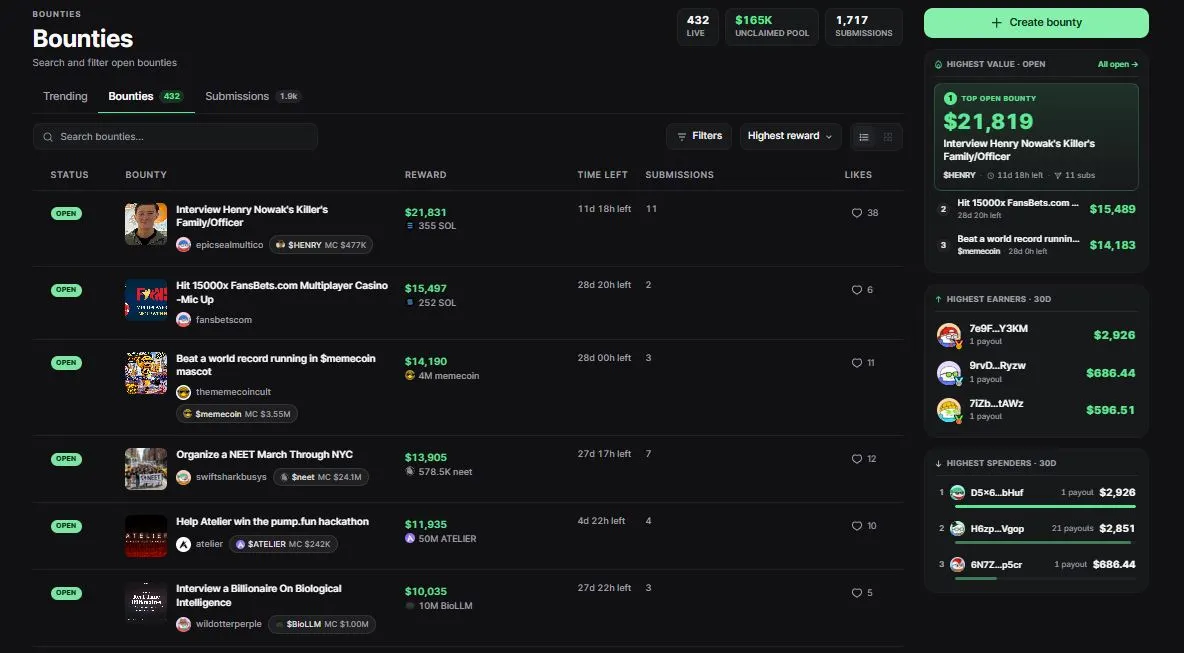Click H6zp...Vgop spending progress bar

1045,542
